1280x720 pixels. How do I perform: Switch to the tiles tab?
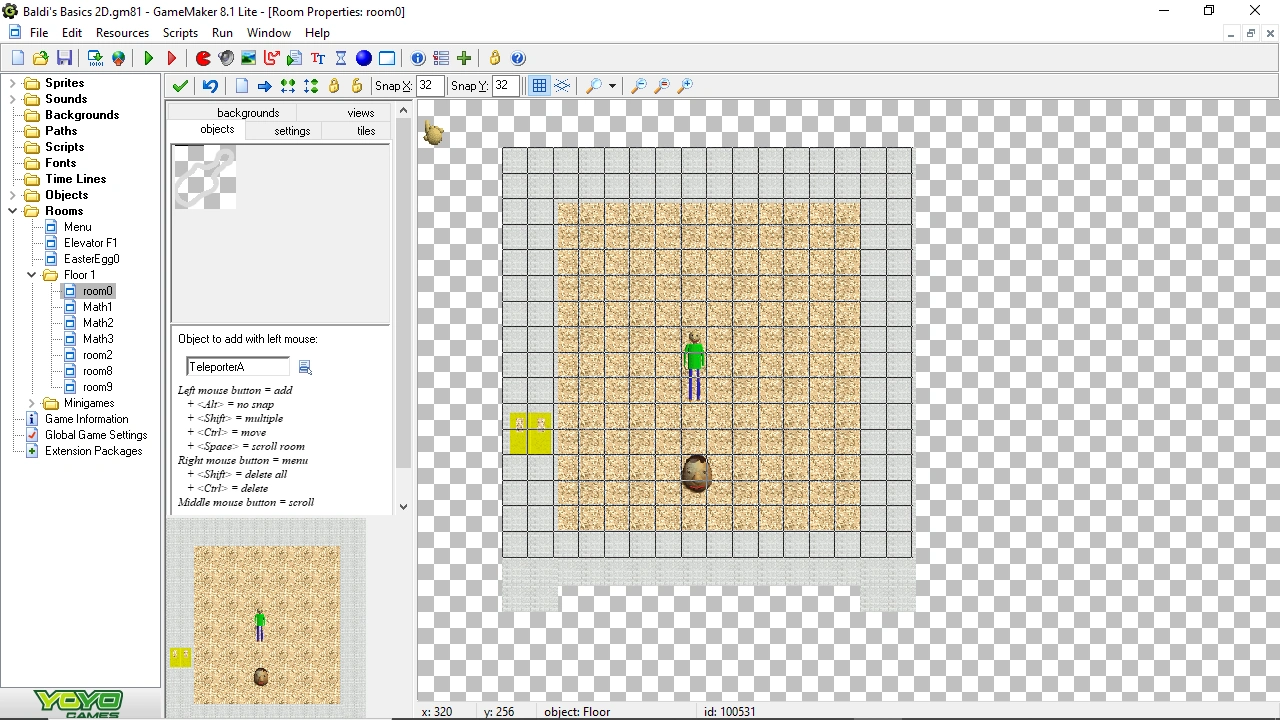(365, 131)
